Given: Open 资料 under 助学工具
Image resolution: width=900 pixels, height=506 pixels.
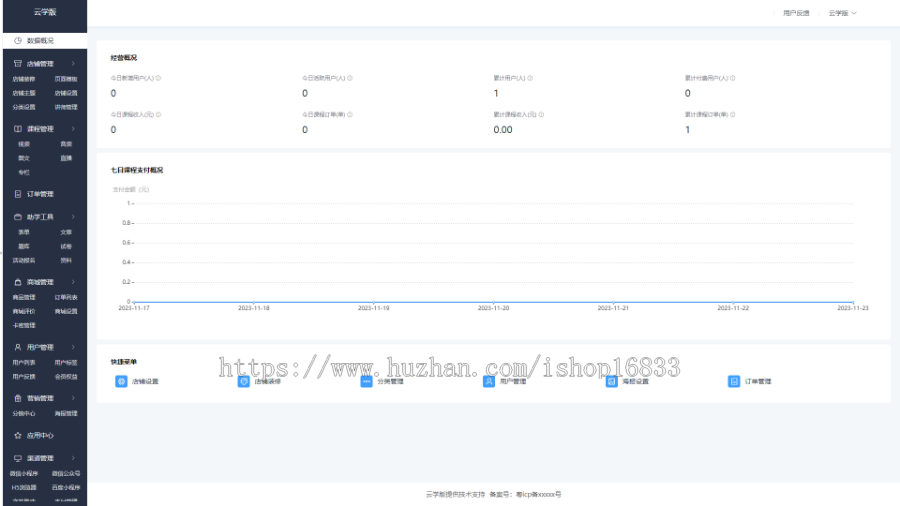Looking at the screenshot, I should pos(66,260).
